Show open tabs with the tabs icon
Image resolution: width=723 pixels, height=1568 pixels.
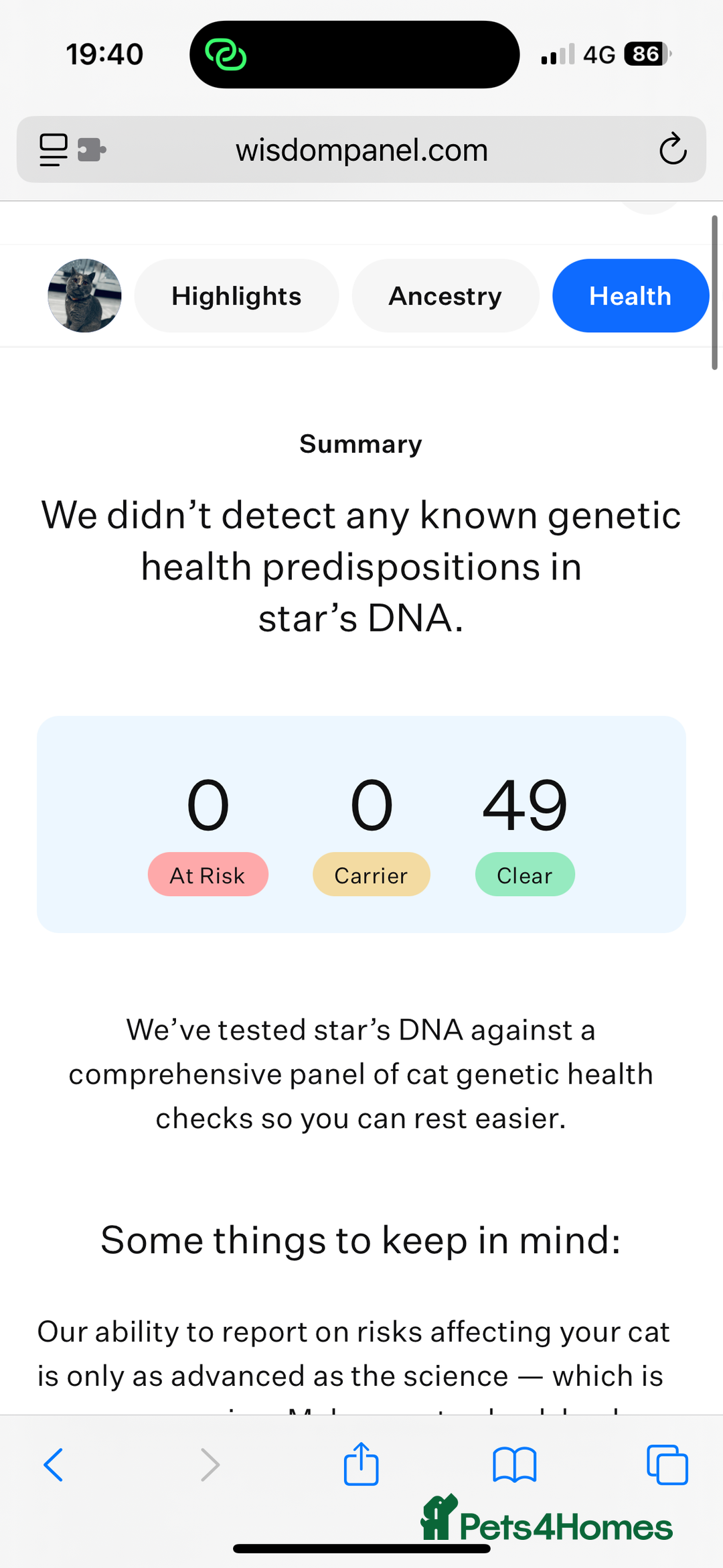[x=667, y=1465]
